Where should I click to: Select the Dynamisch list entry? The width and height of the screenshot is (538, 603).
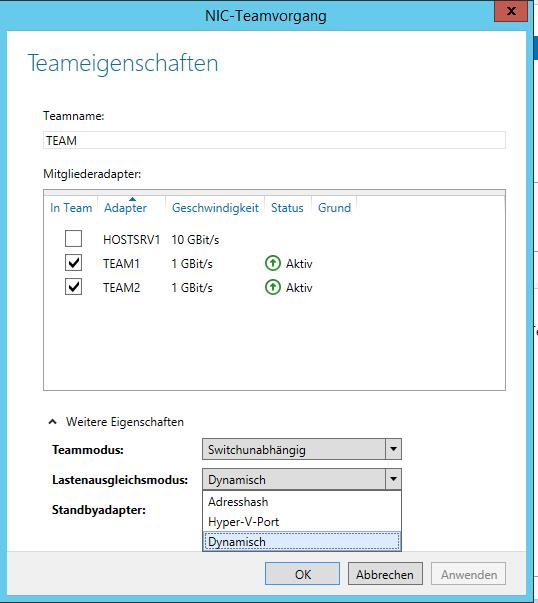coord(302,542)
